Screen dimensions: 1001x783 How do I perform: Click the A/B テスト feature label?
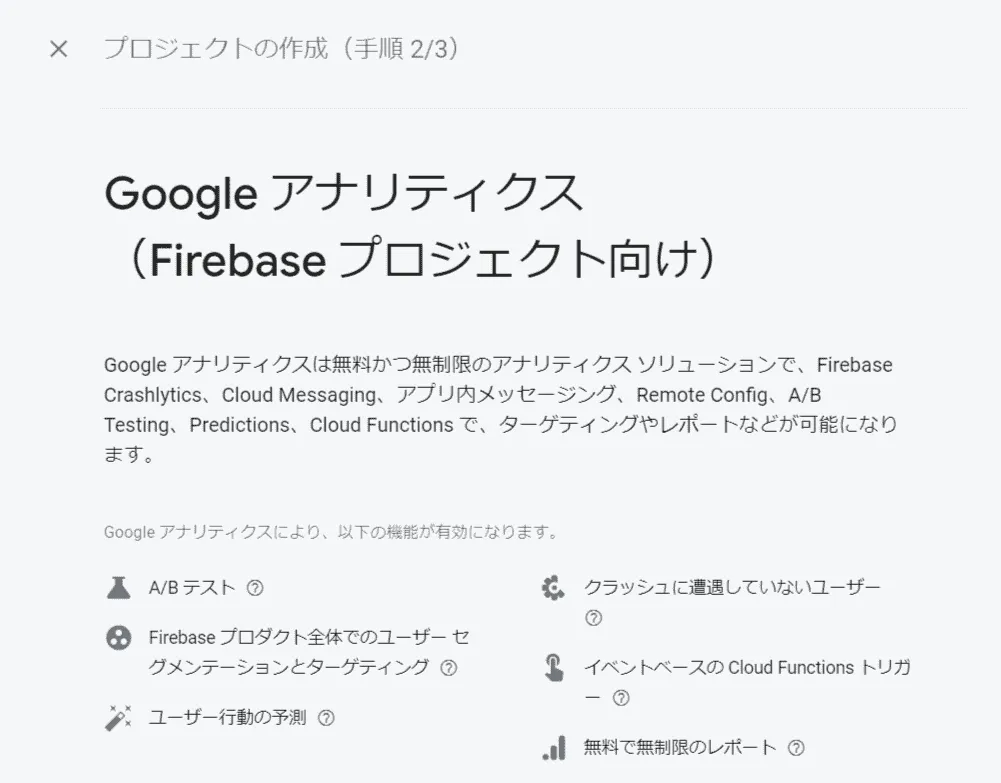click(x=189, y=589)
